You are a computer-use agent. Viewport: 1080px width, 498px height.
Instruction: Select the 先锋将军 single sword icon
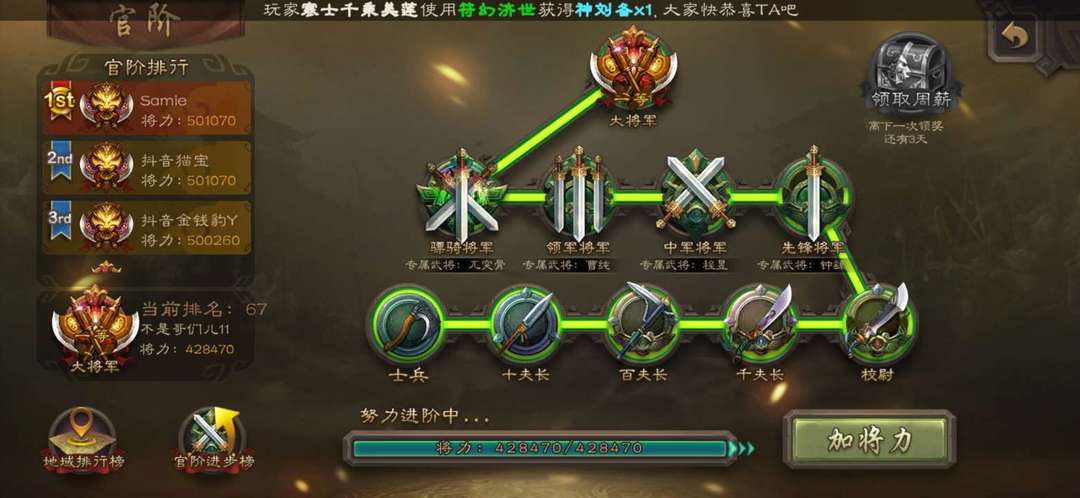(x=813, y=195)
